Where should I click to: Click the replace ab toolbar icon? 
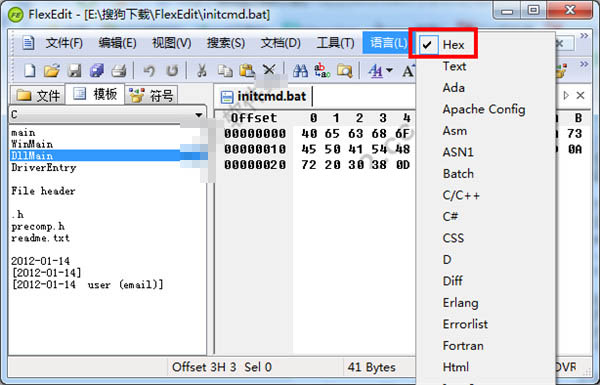[322, 71]
